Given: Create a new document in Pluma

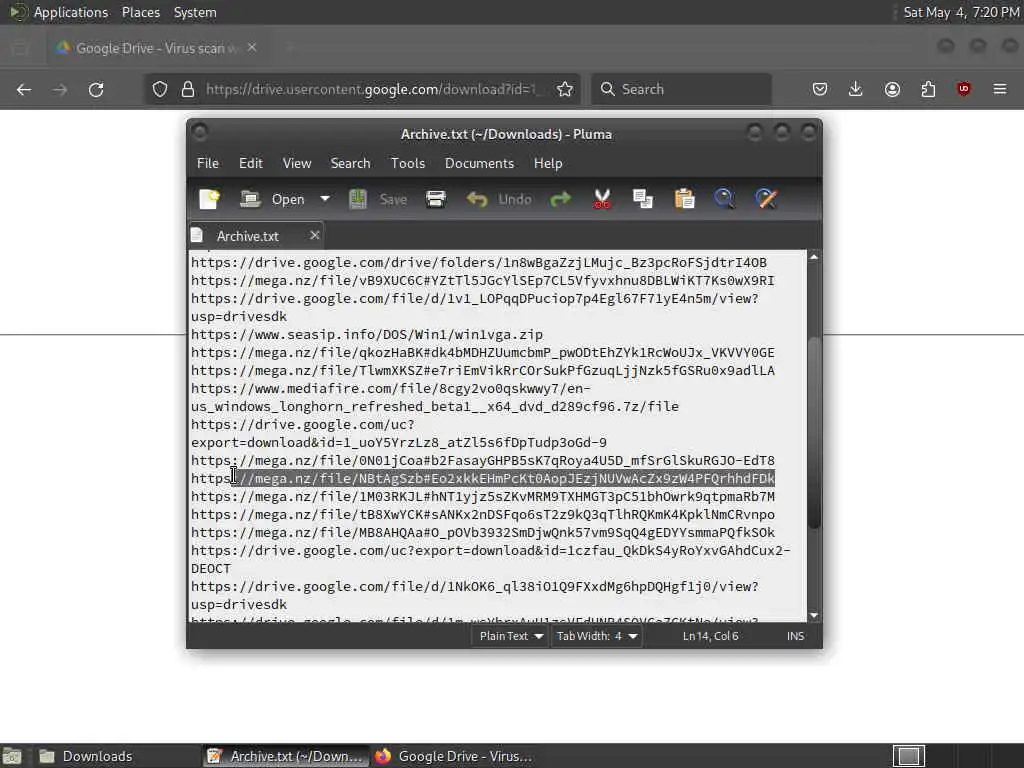Looking at the screenshot, I should [x=210, y=199].
